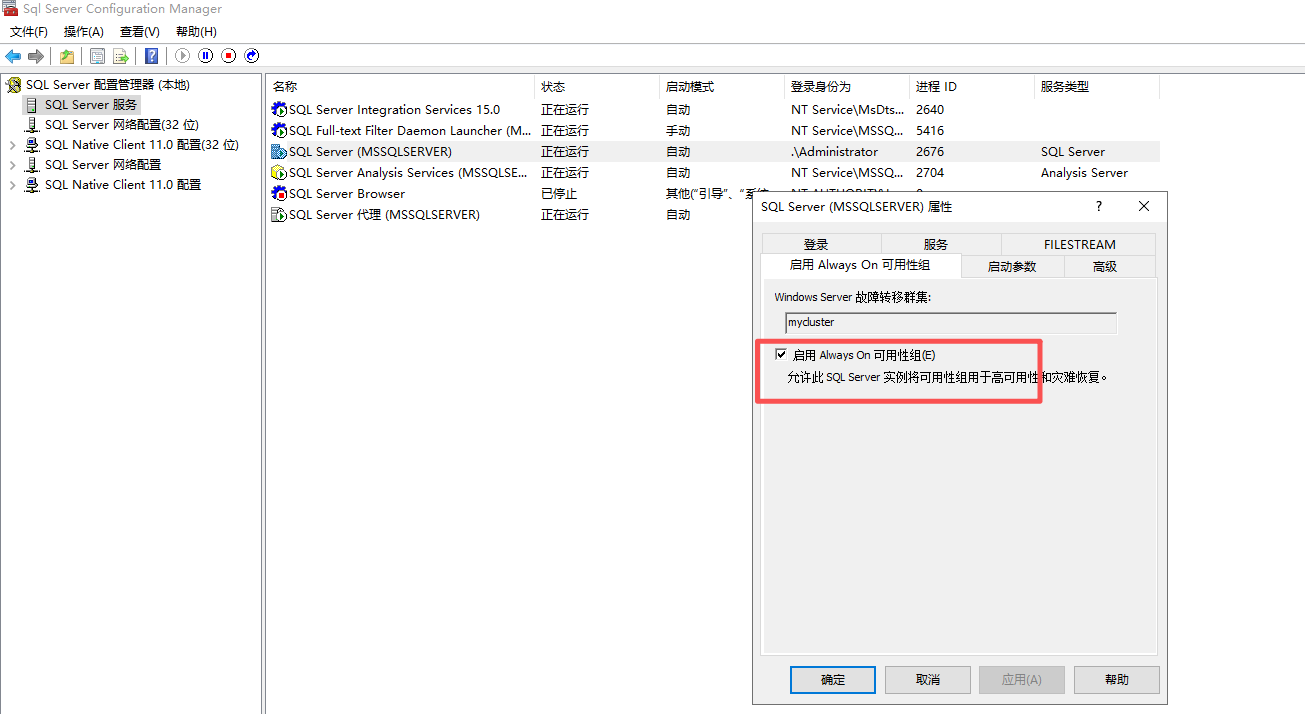Expand the SQL Native Client 11.0 配置 node
This screenshot has height=714, width=1305.
coord(12,185)
